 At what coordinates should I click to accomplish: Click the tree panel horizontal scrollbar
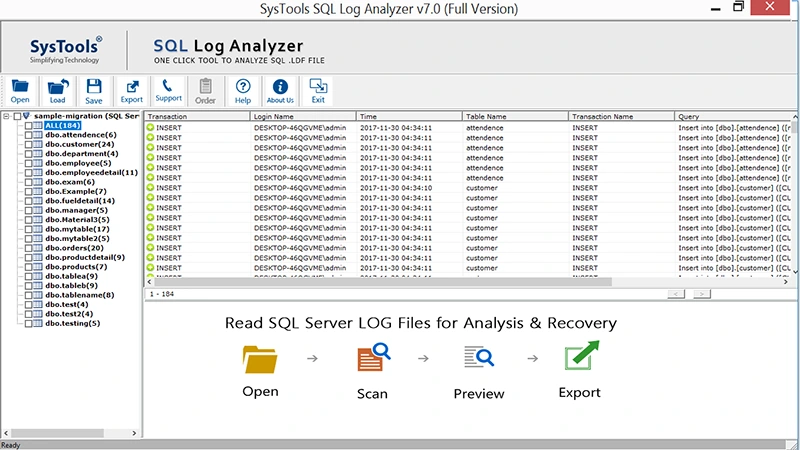click(x=57, y=433)
